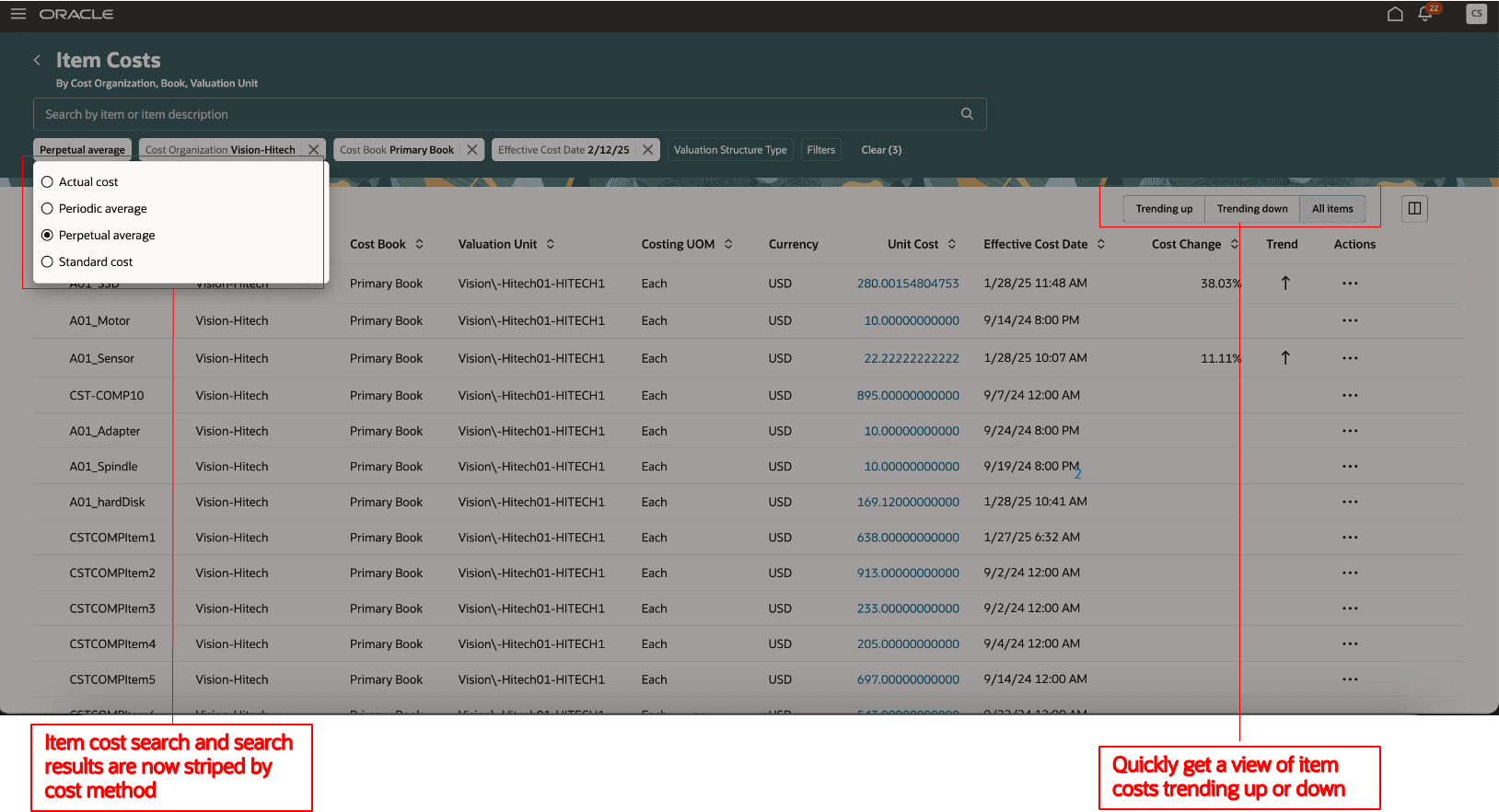The image size is (1499, 812).
Task: Open the column settings icon
Action: click(x=1415, y=209)
